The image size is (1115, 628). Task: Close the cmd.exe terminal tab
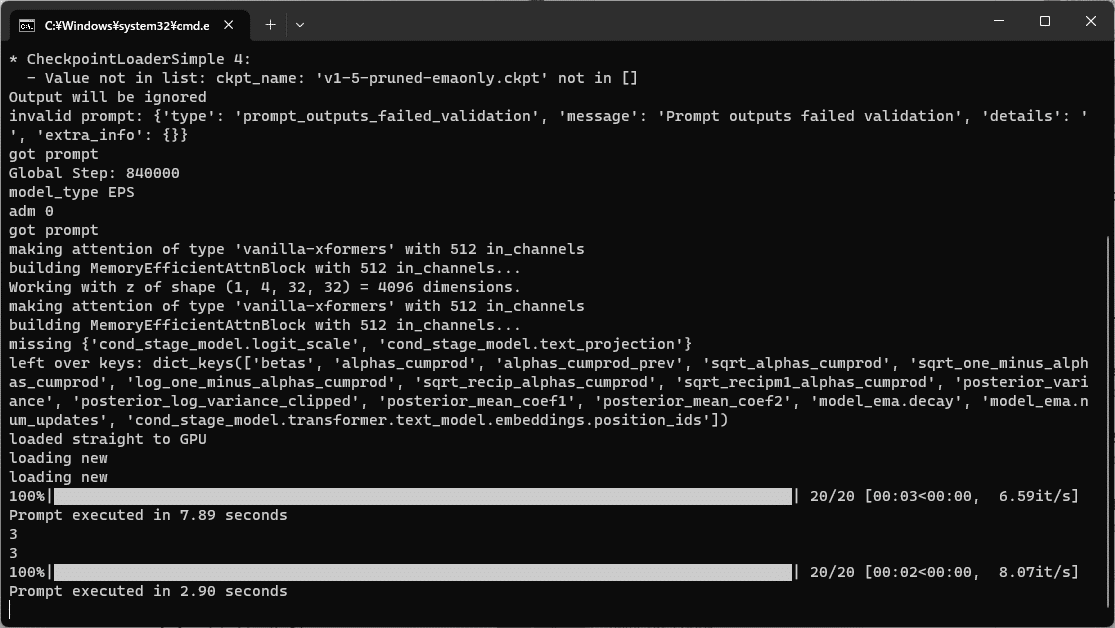coord(228,25)
